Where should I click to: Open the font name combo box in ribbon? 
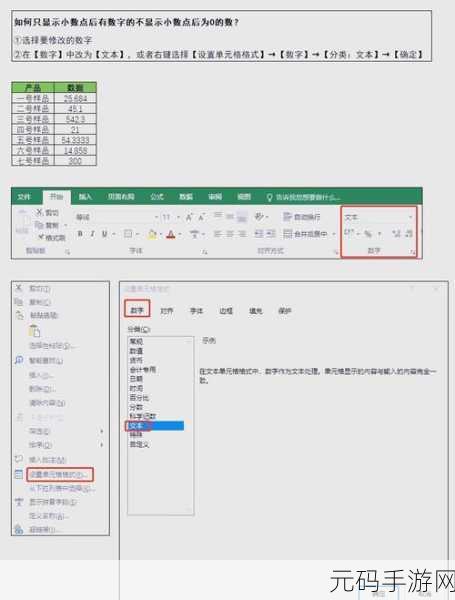[116, 217]
